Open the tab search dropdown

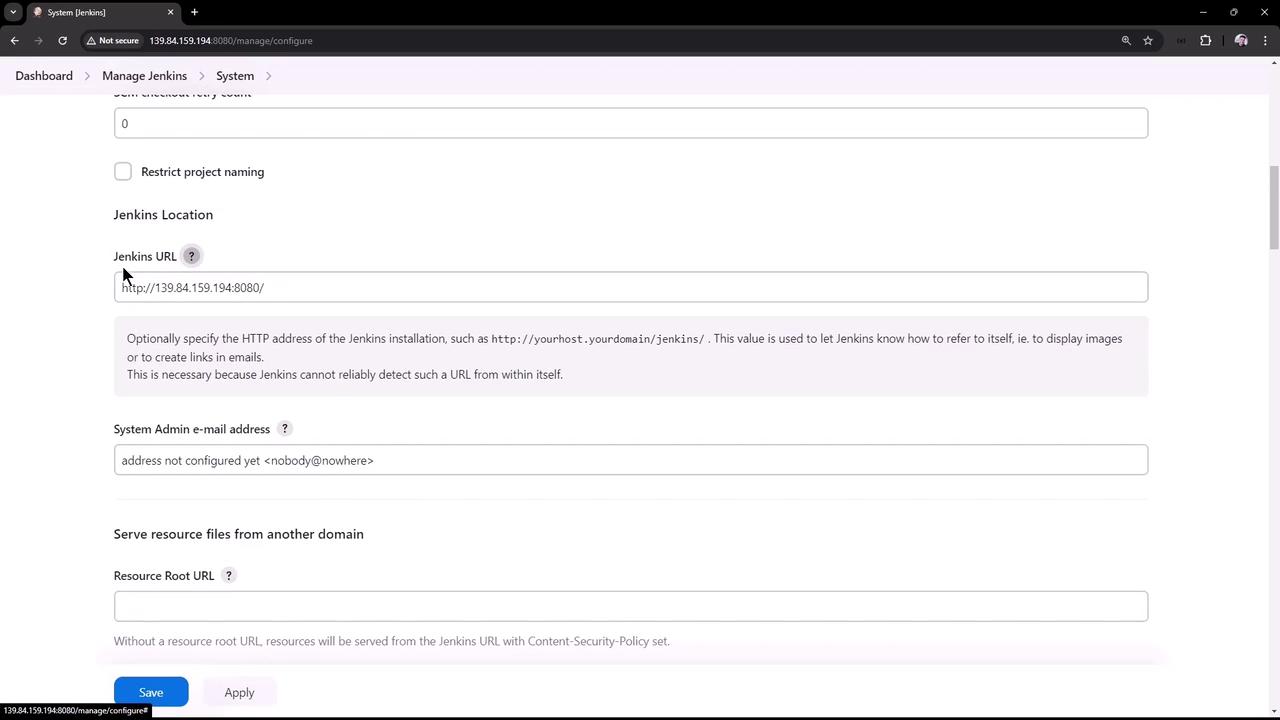(13, 12)
